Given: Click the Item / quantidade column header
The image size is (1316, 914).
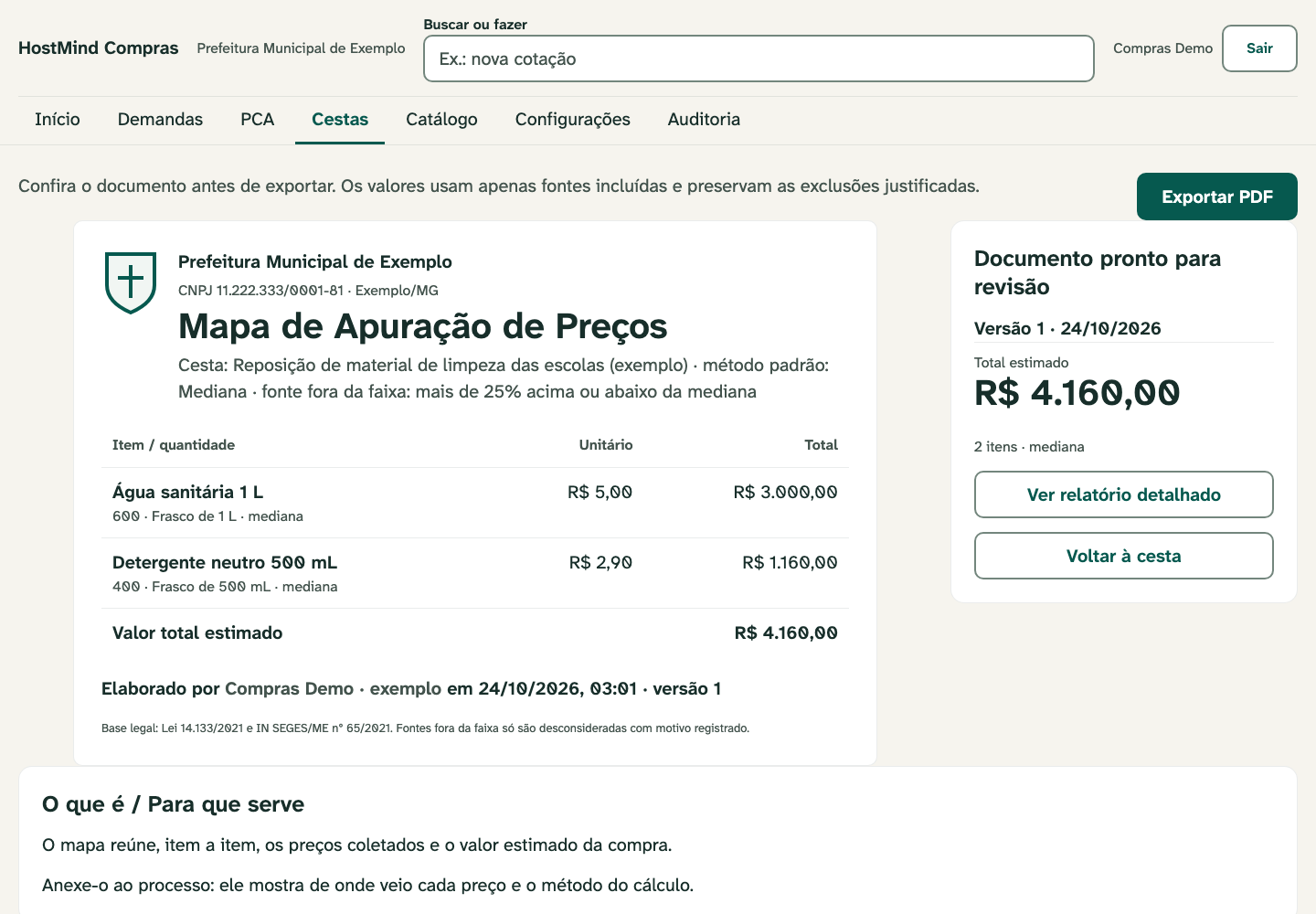Looking at the screenshot, I should pyautogui.click(x=174, y=445).
